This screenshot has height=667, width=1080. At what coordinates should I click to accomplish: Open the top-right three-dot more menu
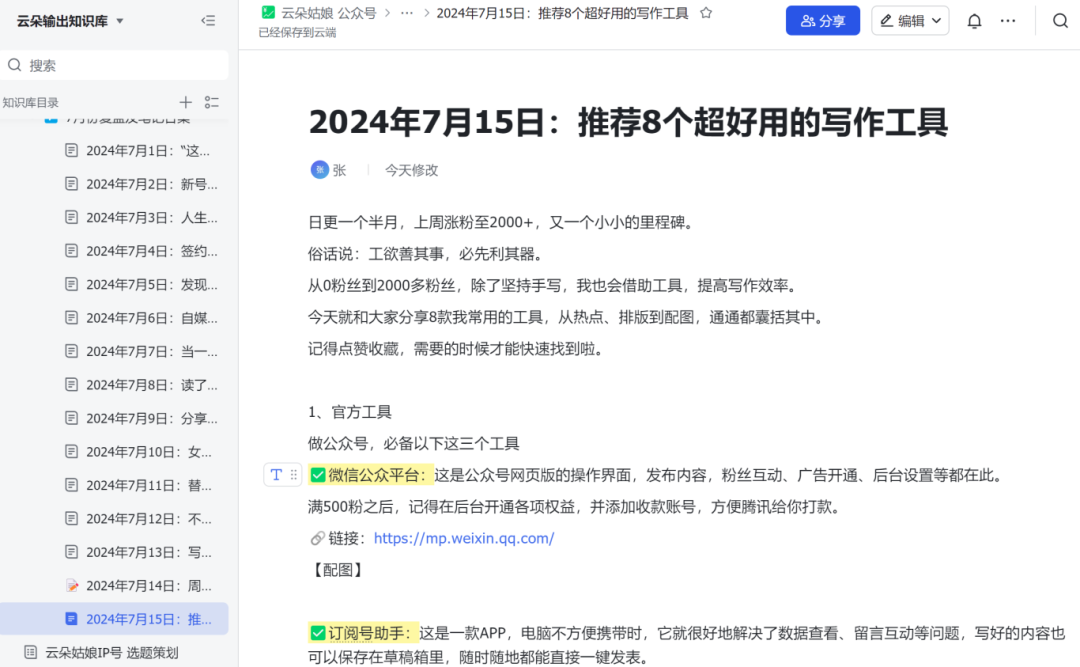pos(1008,21)
